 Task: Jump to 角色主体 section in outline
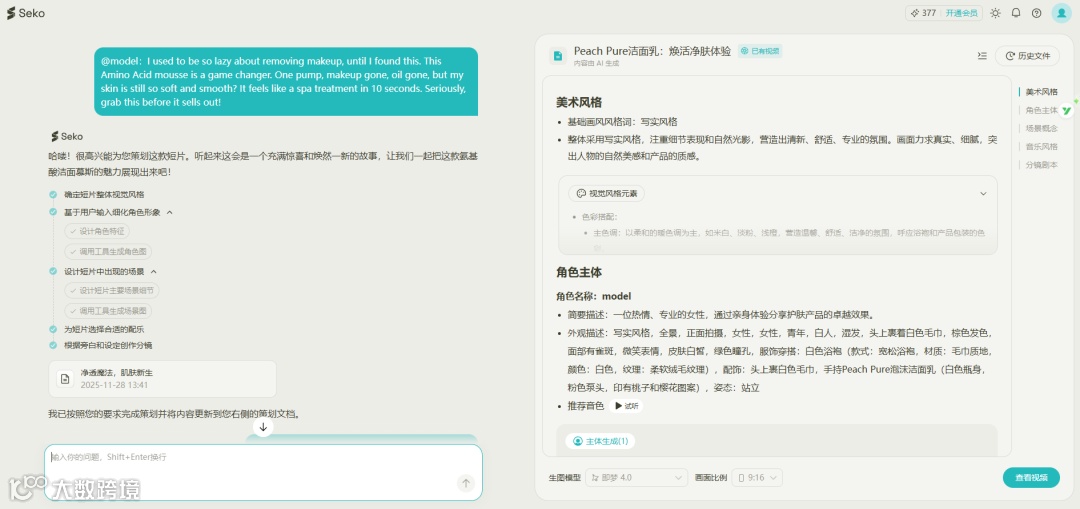coord(1041,110)
